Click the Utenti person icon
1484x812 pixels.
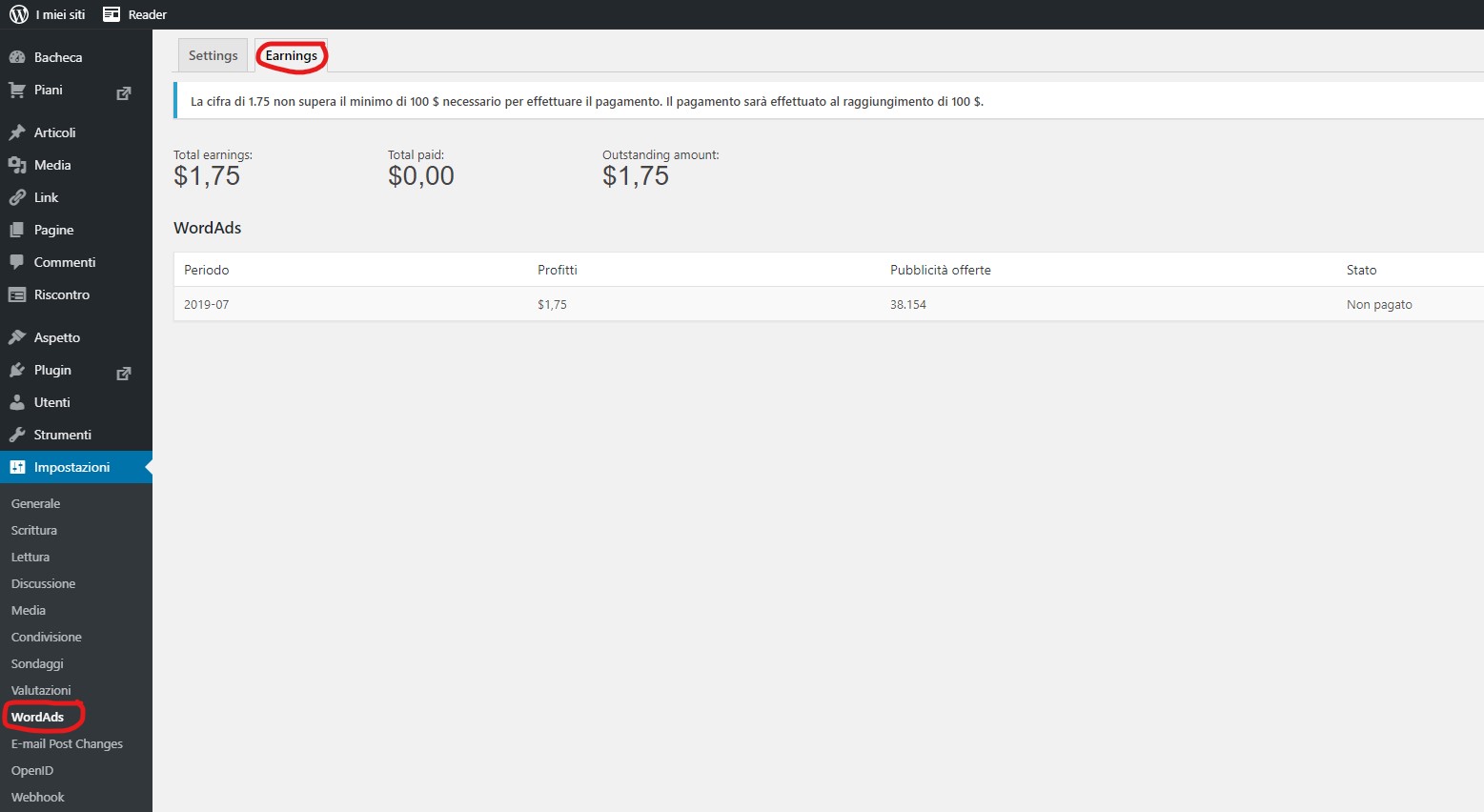point(17,402)
